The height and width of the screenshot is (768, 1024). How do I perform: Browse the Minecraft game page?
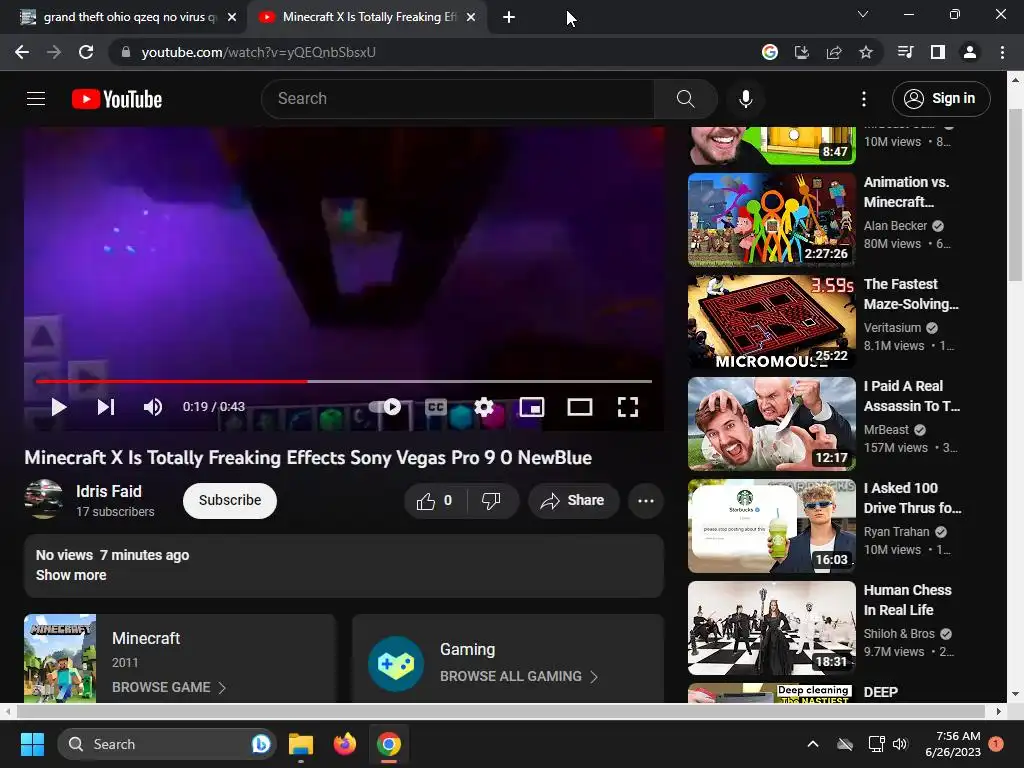click(168, 687)
